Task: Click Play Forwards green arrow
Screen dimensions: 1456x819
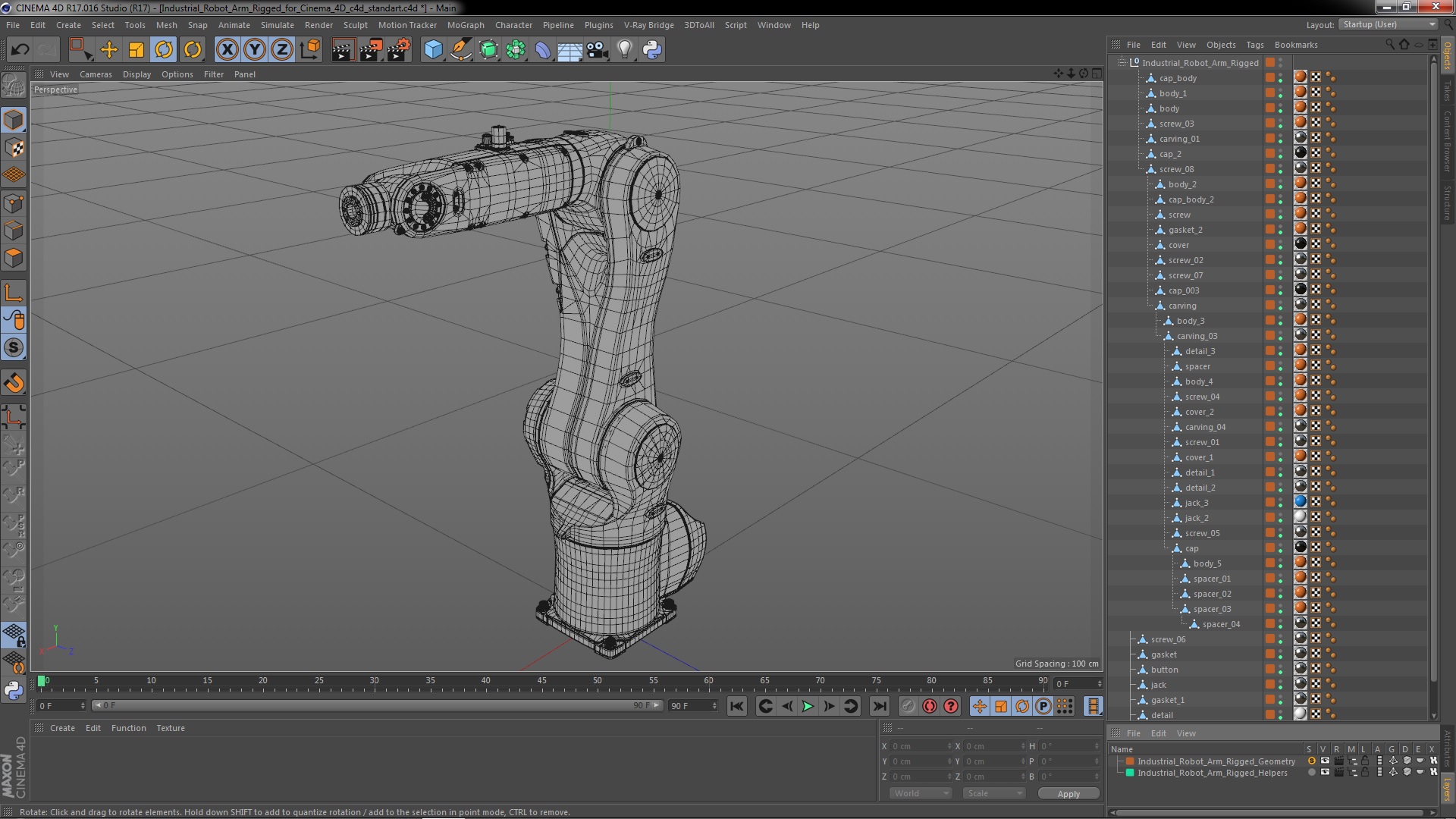Action: click(808, 707)
